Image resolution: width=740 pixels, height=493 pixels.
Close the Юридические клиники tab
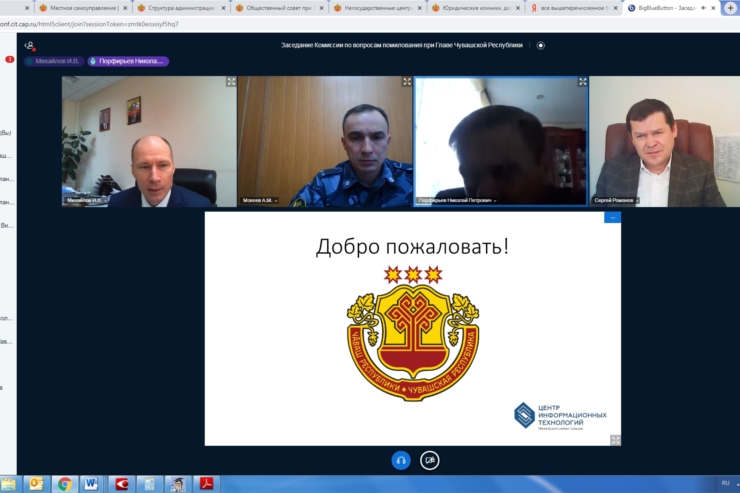click(x=518, y=8)
